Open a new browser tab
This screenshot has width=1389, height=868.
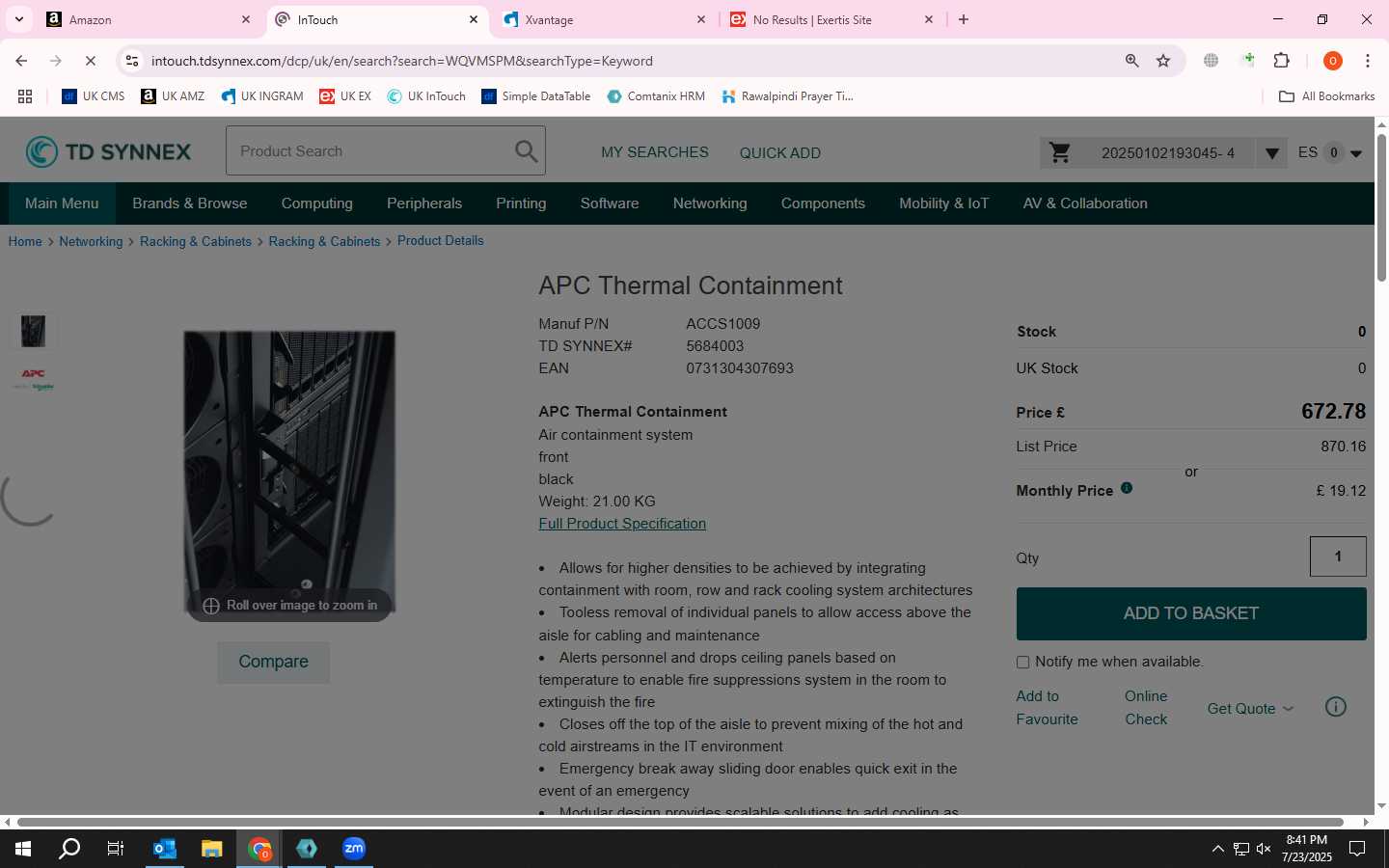click(964, 19)
